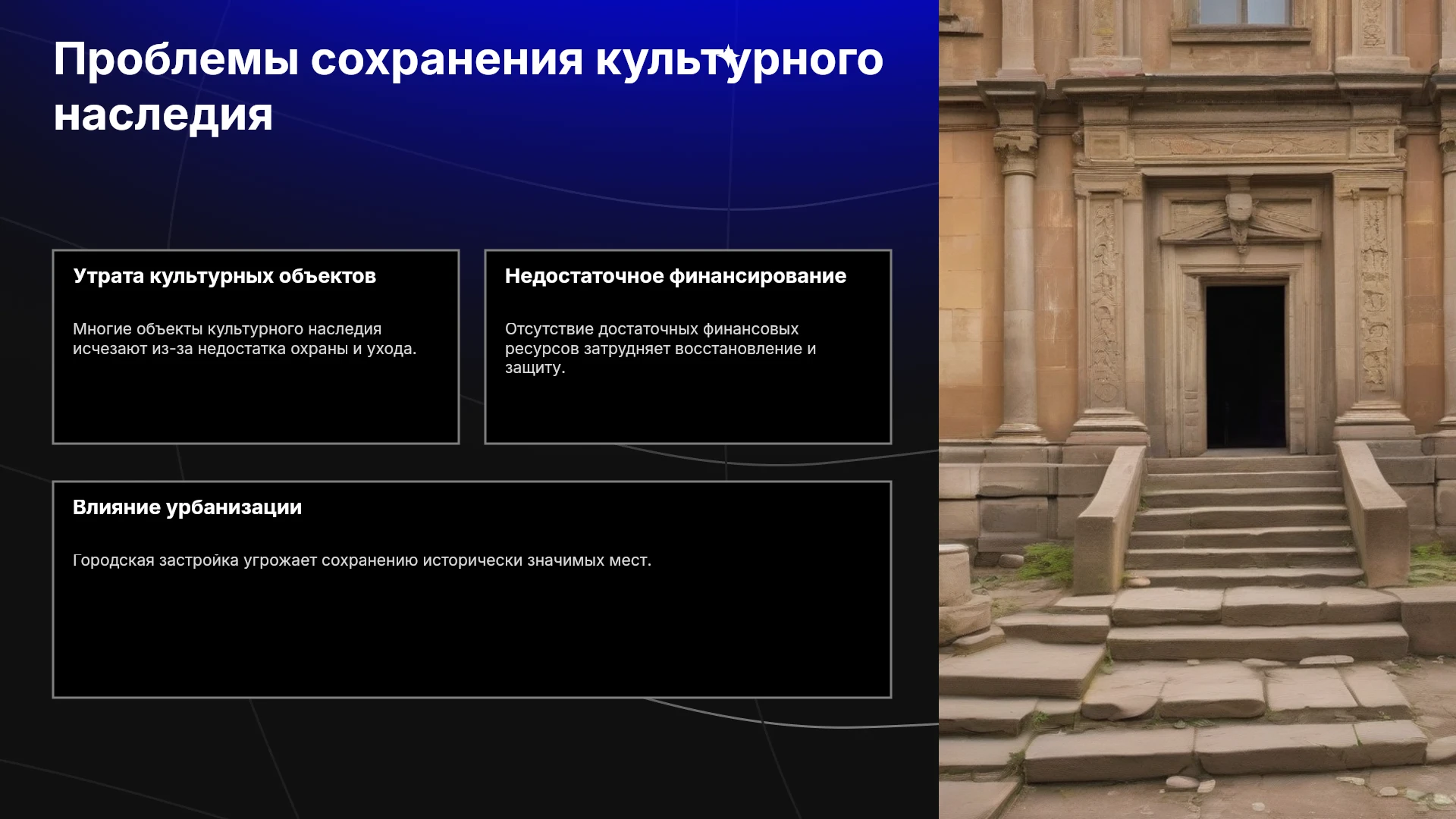Click the window at the top of the photo
Screen dimensions: 1456x819
1244,12
